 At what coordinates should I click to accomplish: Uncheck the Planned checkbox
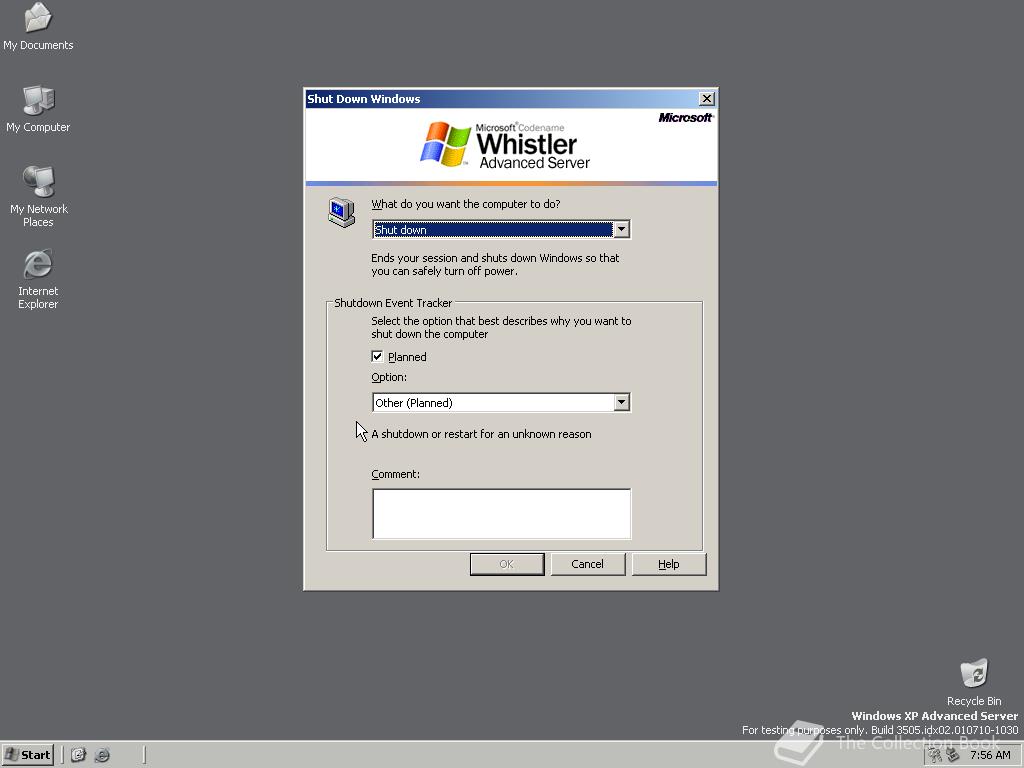click(377, 357)
